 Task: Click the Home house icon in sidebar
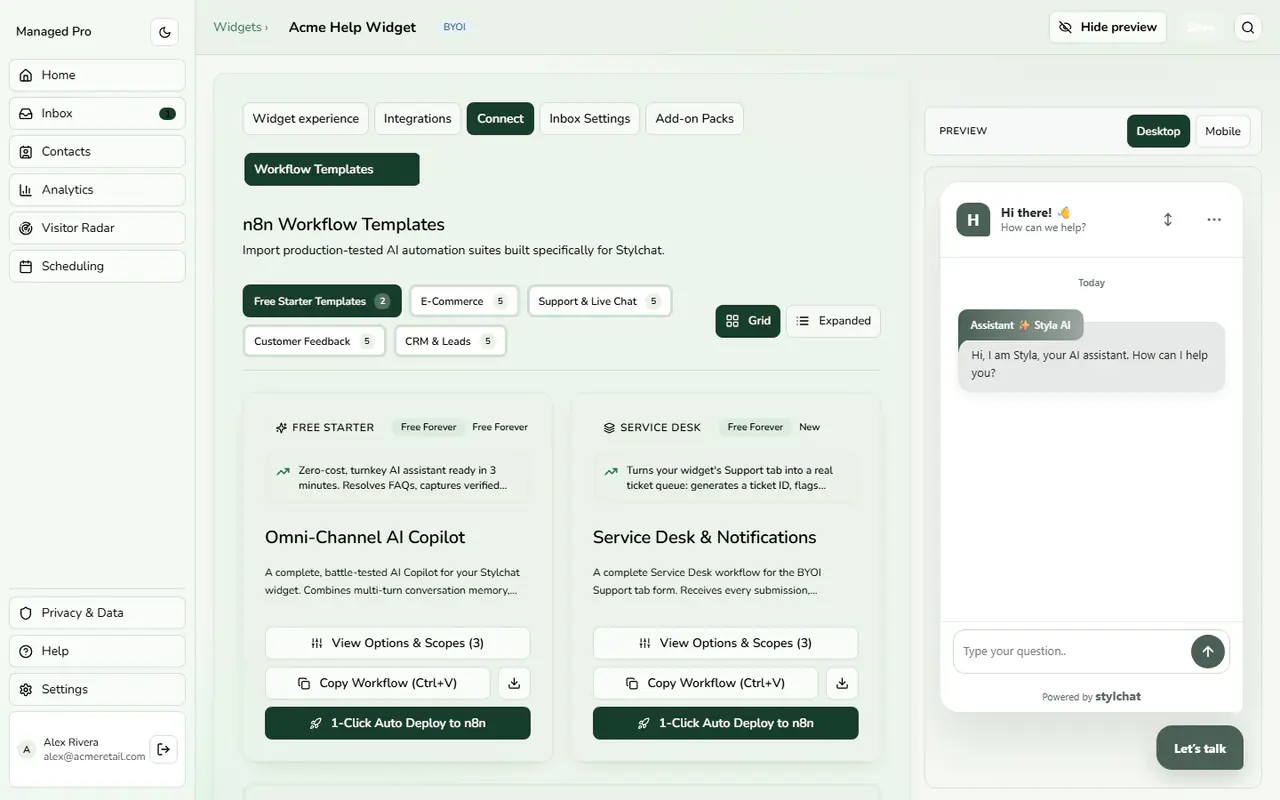pos(26,75)
